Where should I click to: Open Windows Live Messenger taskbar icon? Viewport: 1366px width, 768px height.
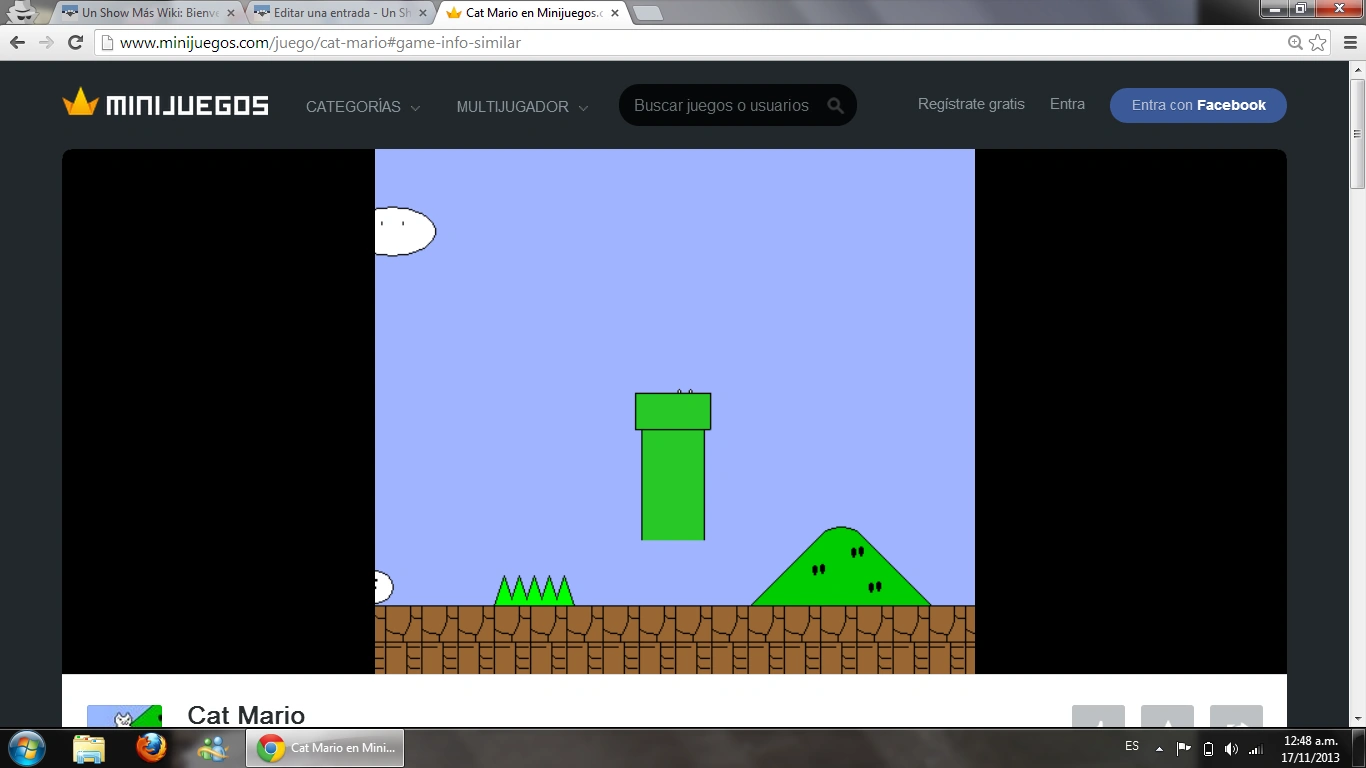pos(213,748)
